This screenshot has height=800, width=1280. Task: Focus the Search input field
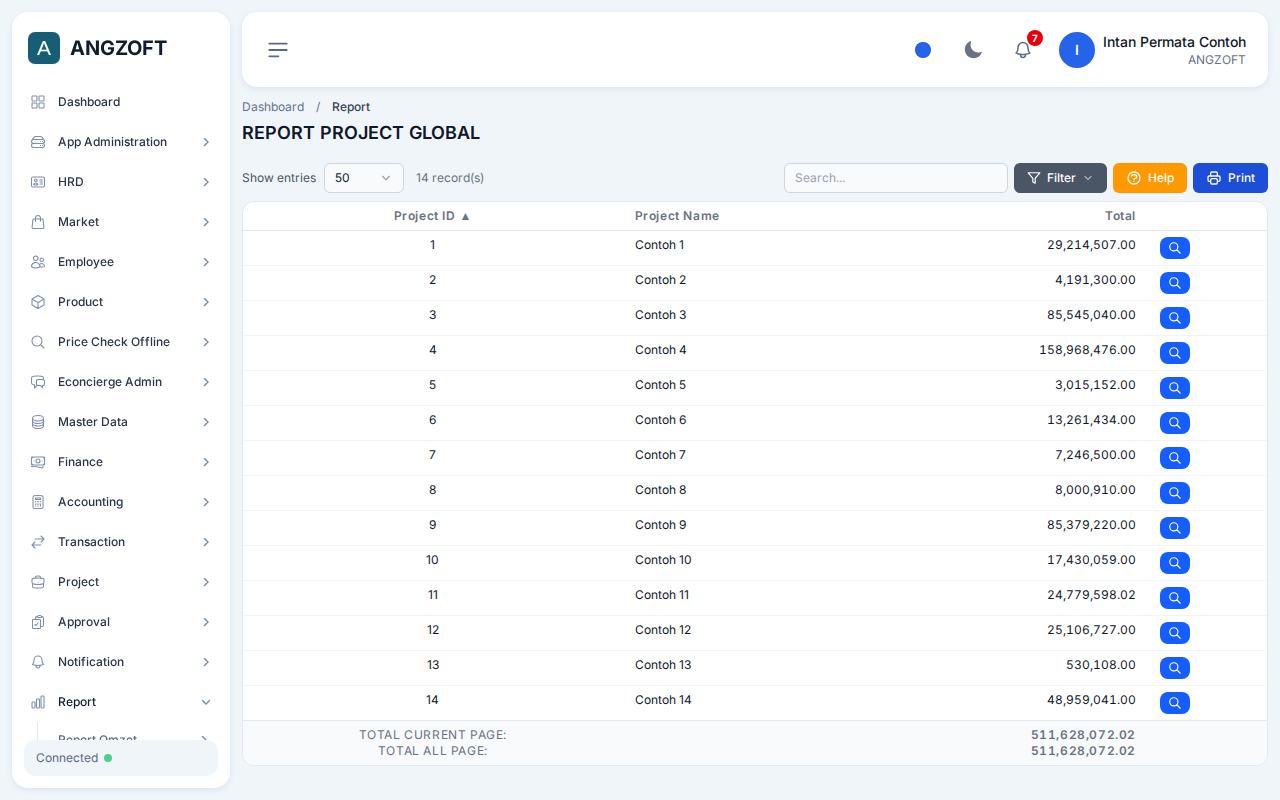pos(896,178)
